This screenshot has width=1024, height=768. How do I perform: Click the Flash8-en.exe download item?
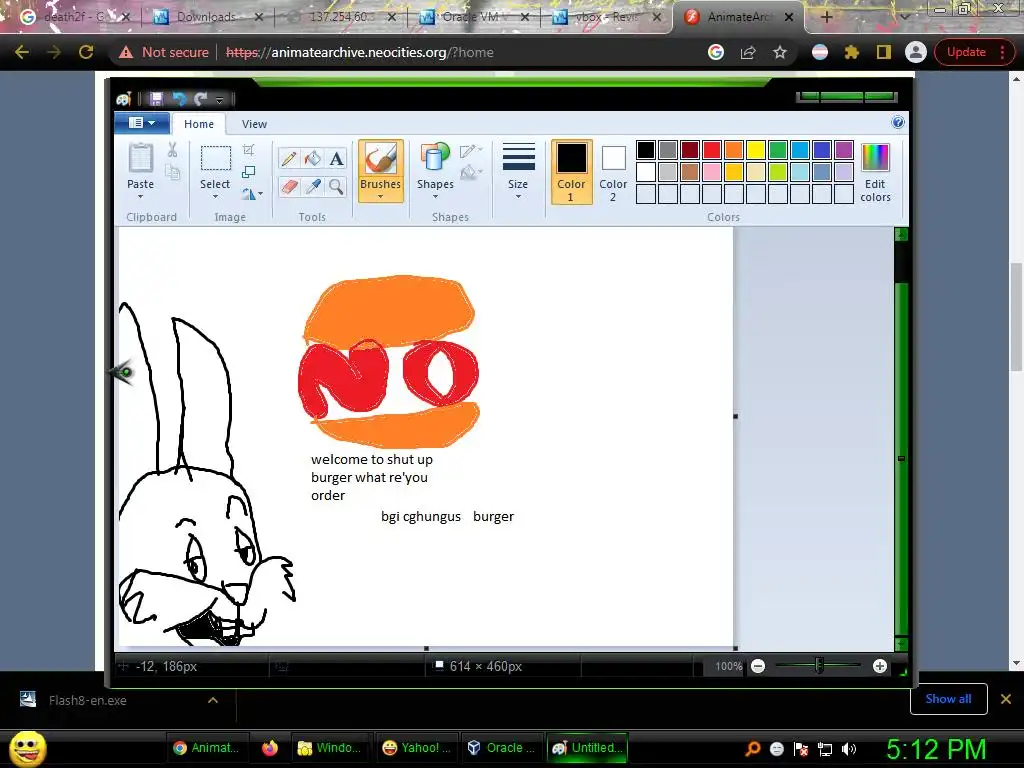(x=88, y=700)
